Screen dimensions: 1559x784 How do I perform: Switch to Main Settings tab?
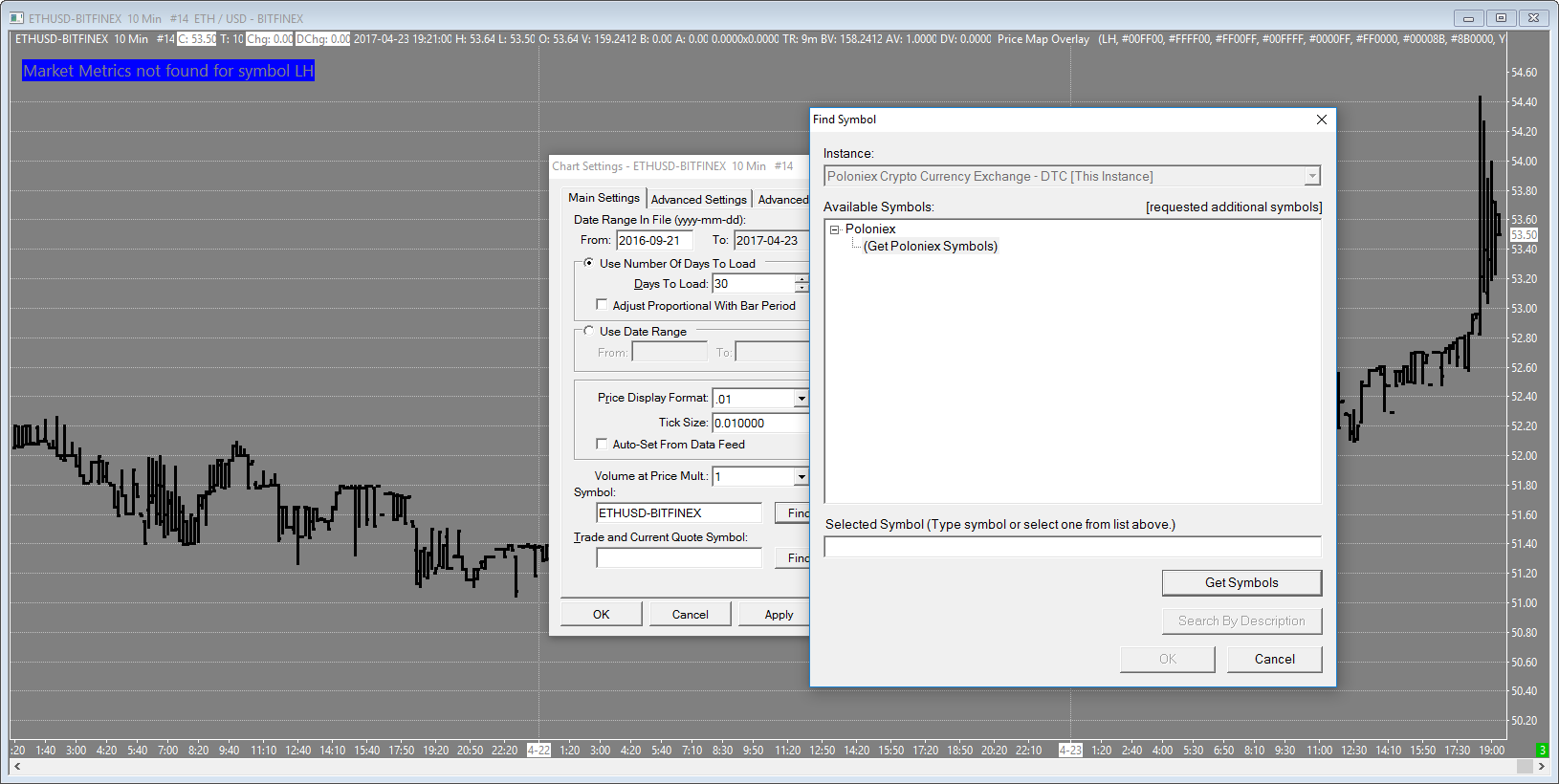[x=604, y=198]
